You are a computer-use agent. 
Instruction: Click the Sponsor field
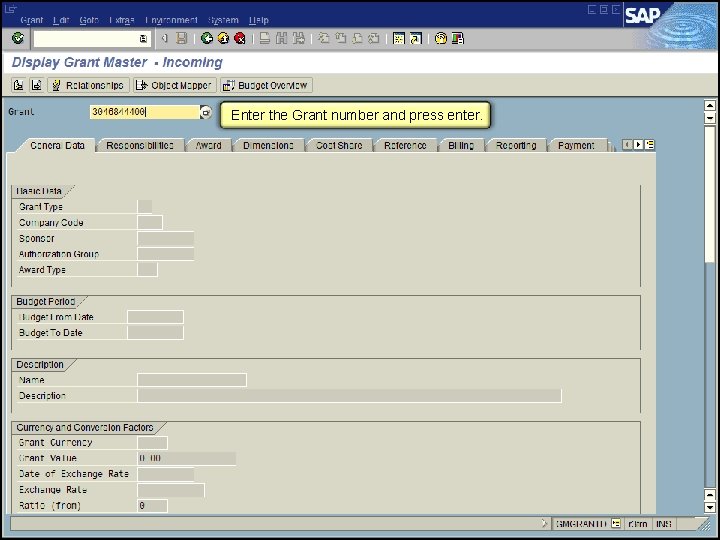tap(165, 238)
